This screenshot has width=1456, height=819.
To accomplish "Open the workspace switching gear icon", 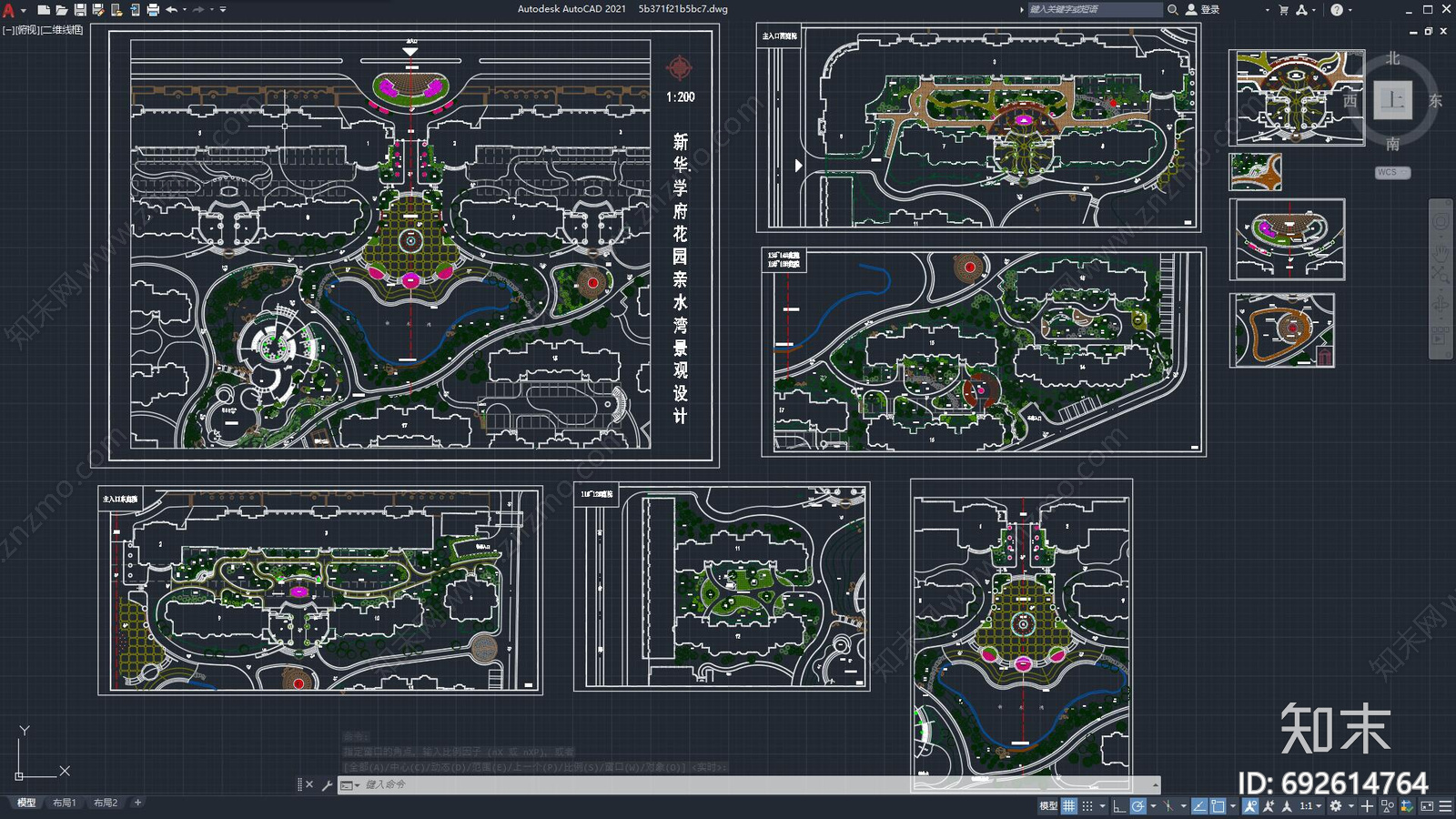I will (1336, 806).
